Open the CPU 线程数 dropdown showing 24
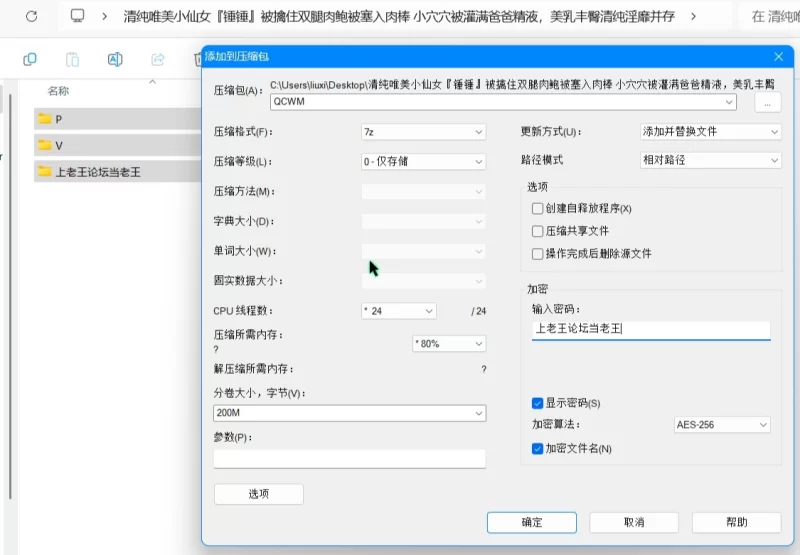The width and height of the screenshot is (800, 555). 398,311
